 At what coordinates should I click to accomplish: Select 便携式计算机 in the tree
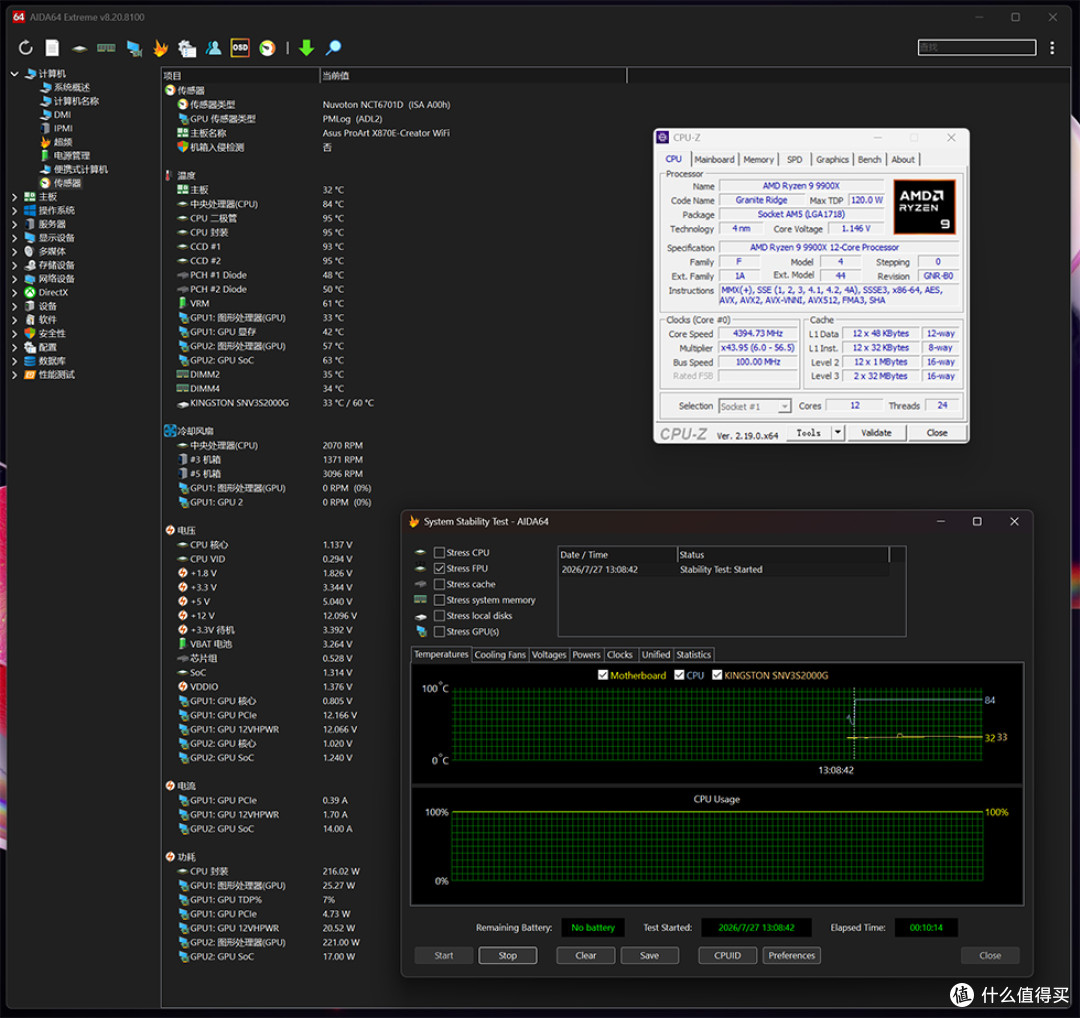(x=81, y=169)
